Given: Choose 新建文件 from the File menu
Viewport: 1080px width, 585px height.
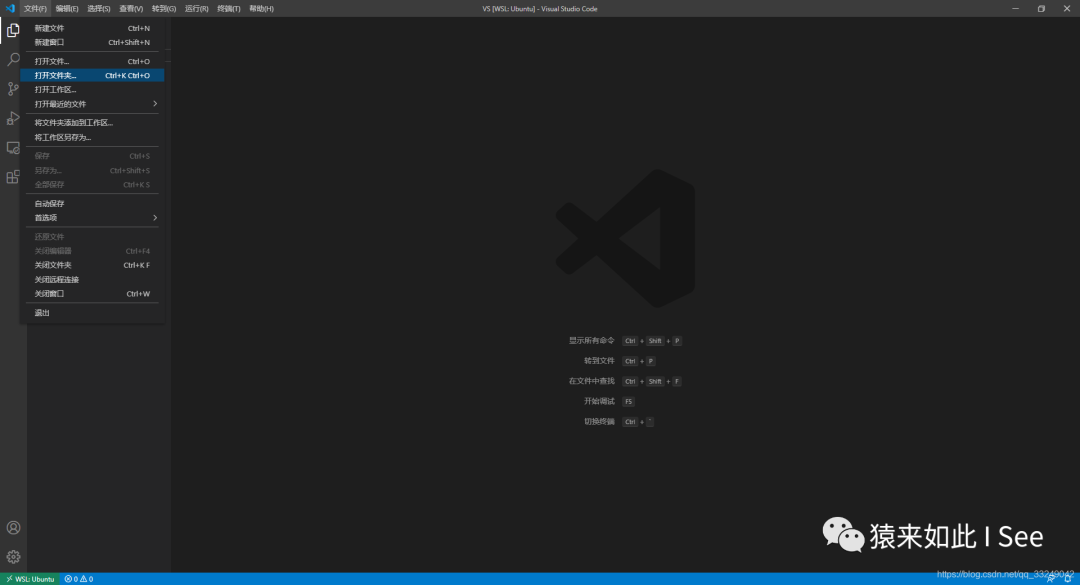Looking at the screenshot, I should point(92,28).
